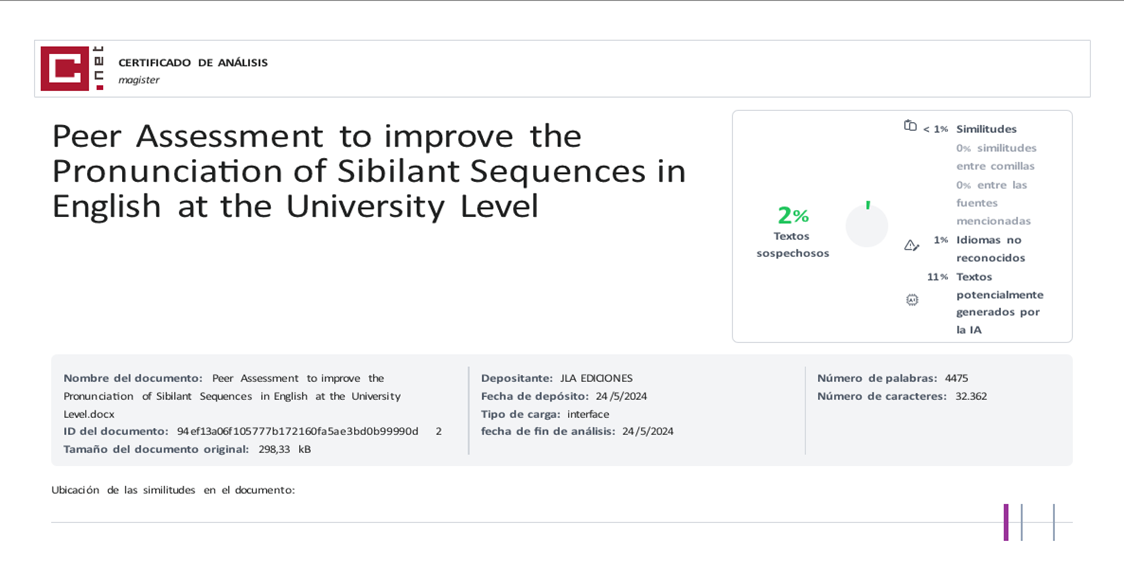Image resolution: width=1124 pixels, height=575 pixels.
Task: Click the Ubicación de las similitudes label
Action: pyautogui.click(x=173, y=490)
